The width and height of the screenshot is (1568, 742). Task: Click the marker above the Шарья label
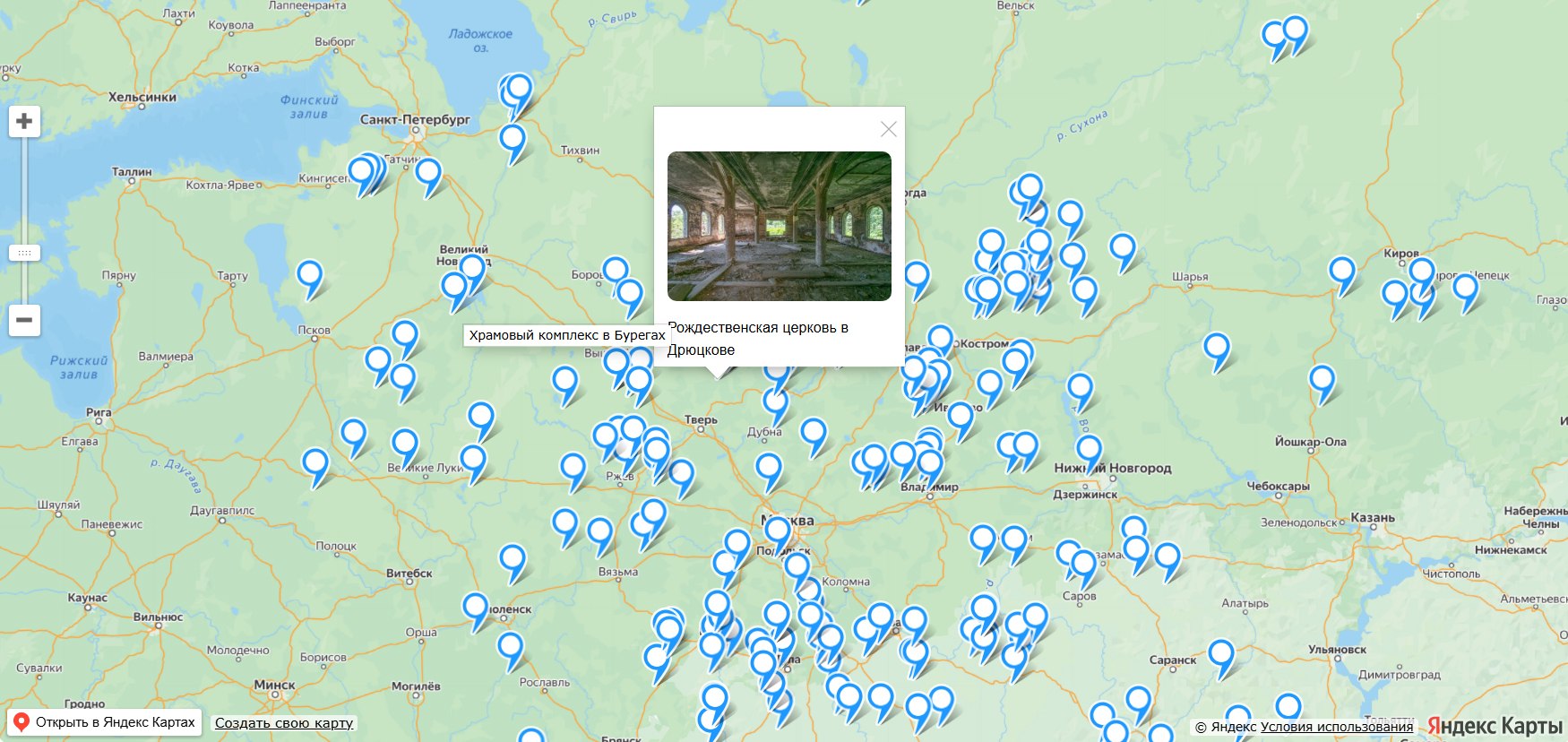1122,248
